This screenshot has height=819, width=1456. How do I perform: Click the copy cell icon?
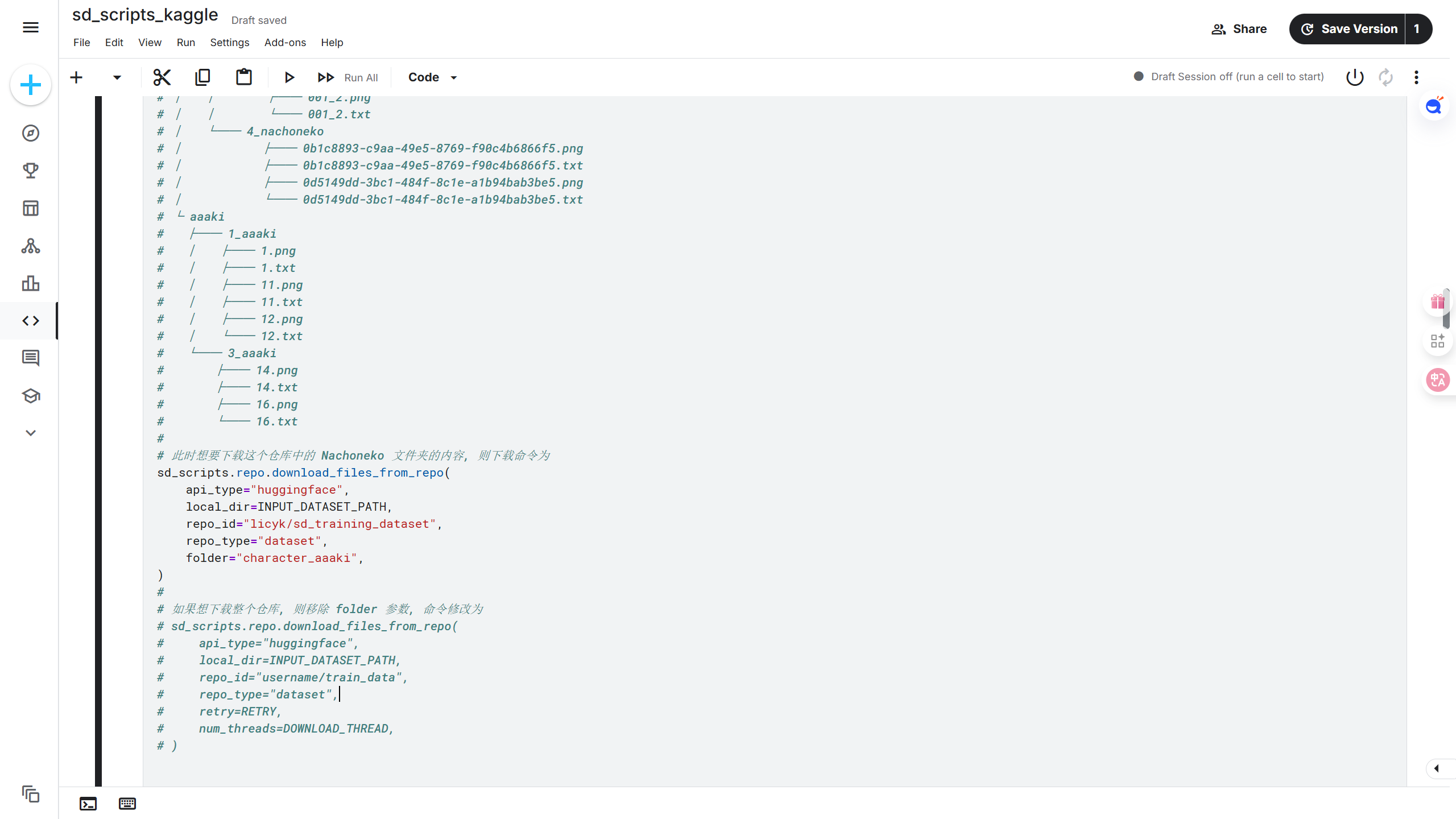click(x=202, y=77)
